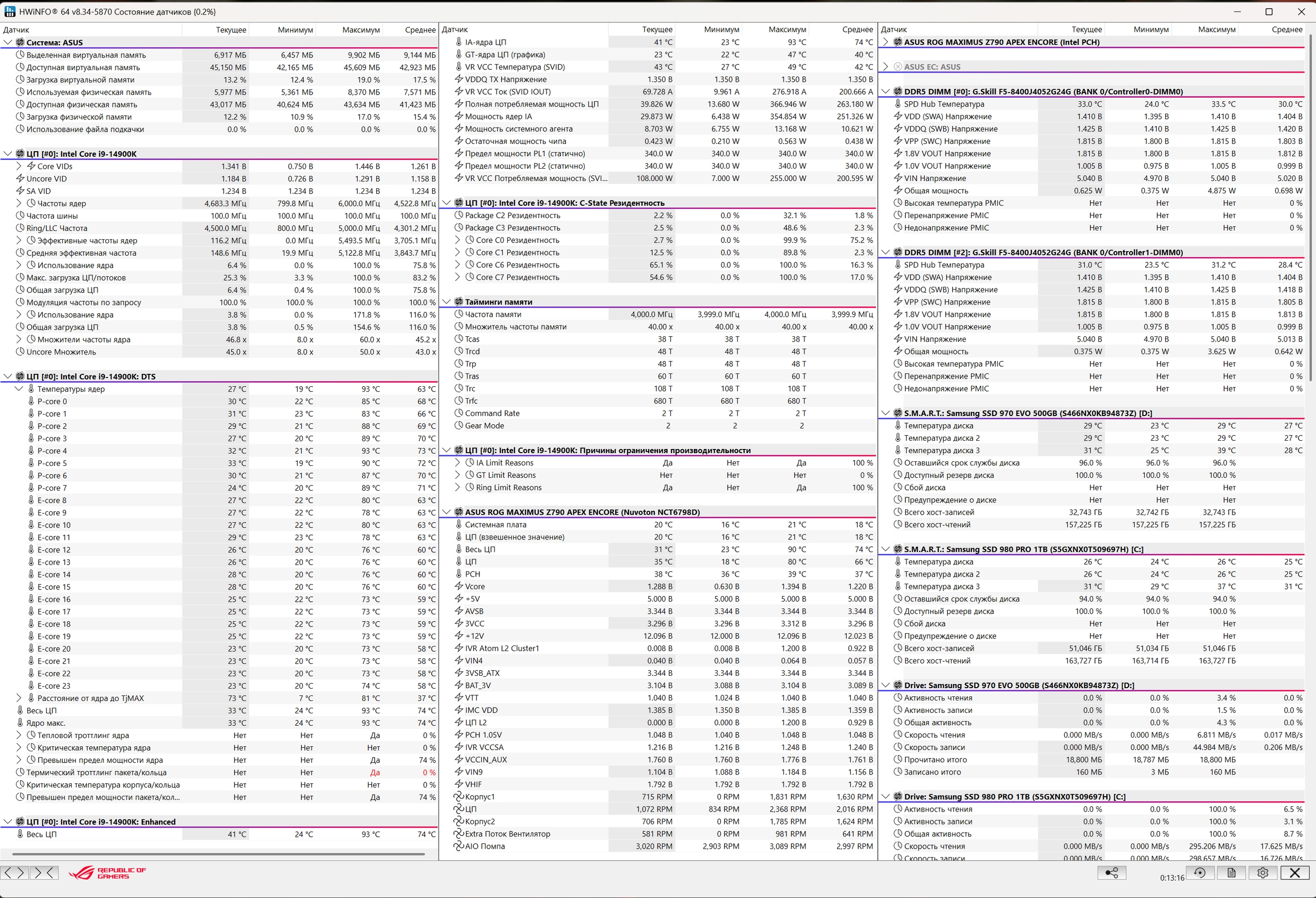Open sensor settings gear icon
This screenshot has width=1316, height=898.
click(1262, 873)
